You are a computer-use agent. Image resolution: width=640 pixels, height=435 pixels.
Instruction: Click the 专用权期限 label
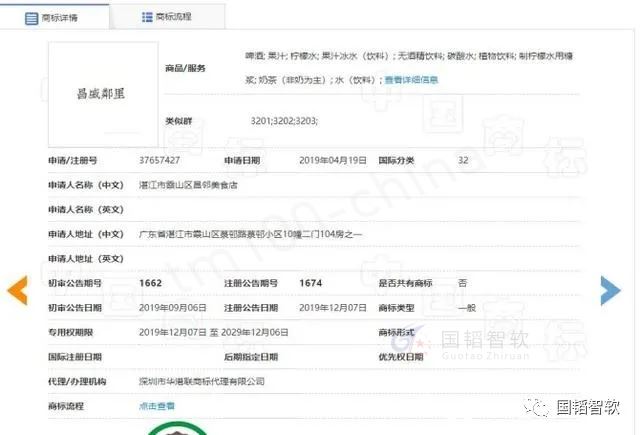(x=71, y=332)
